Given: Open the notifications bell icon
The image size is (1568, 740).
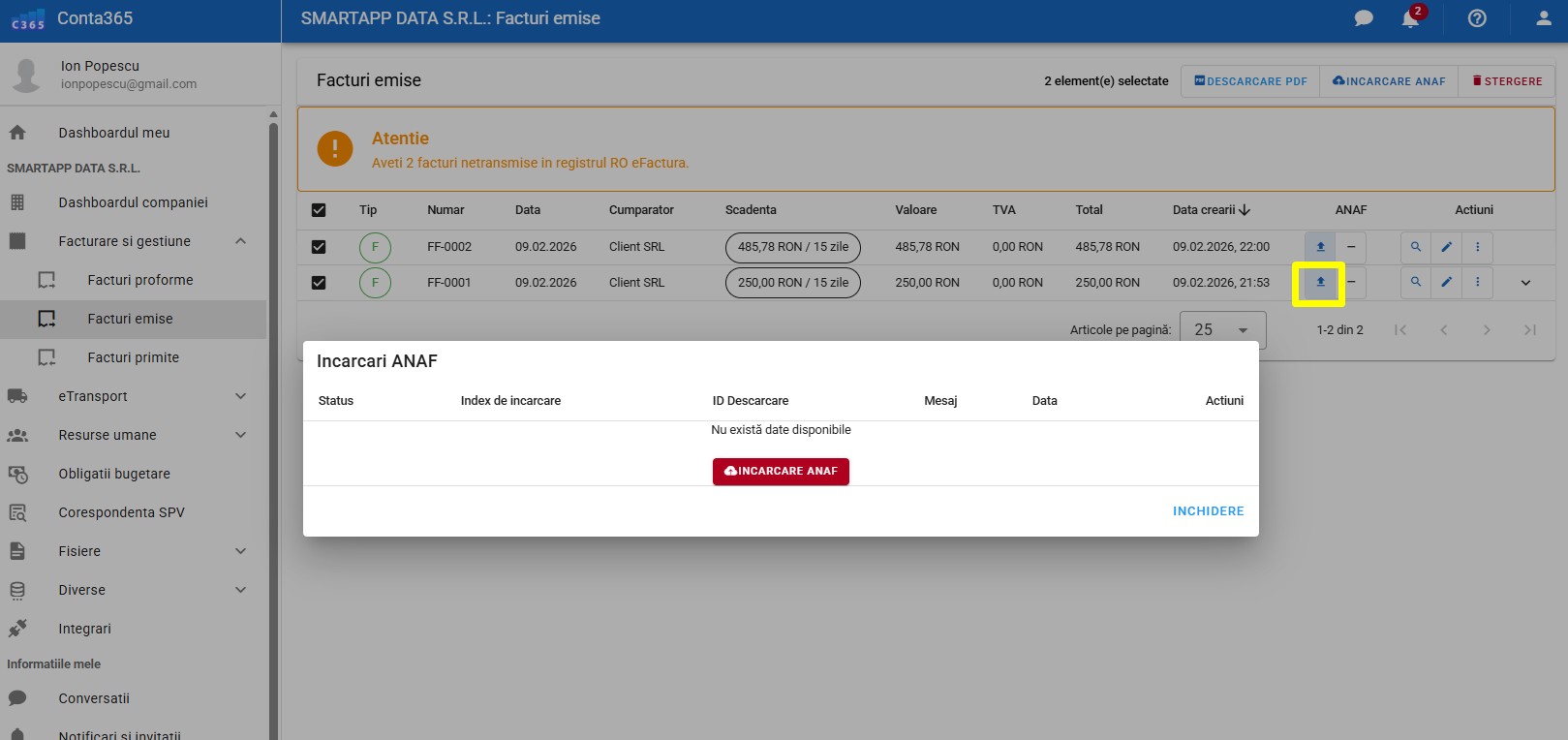Looking at the screenshot, I should (1410, 18).
